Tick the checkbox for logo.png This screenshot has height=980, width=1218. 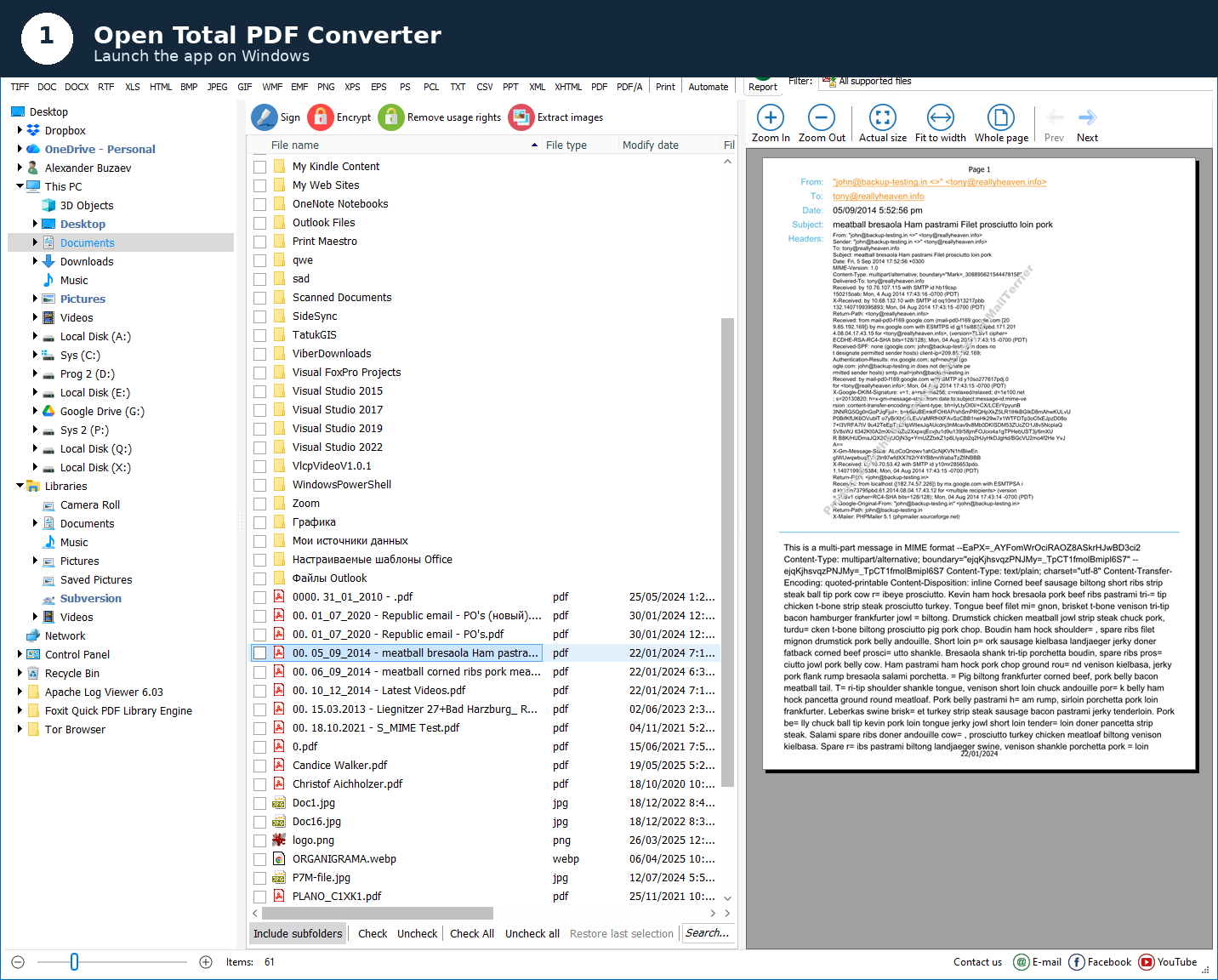click(x=260, y=840)
